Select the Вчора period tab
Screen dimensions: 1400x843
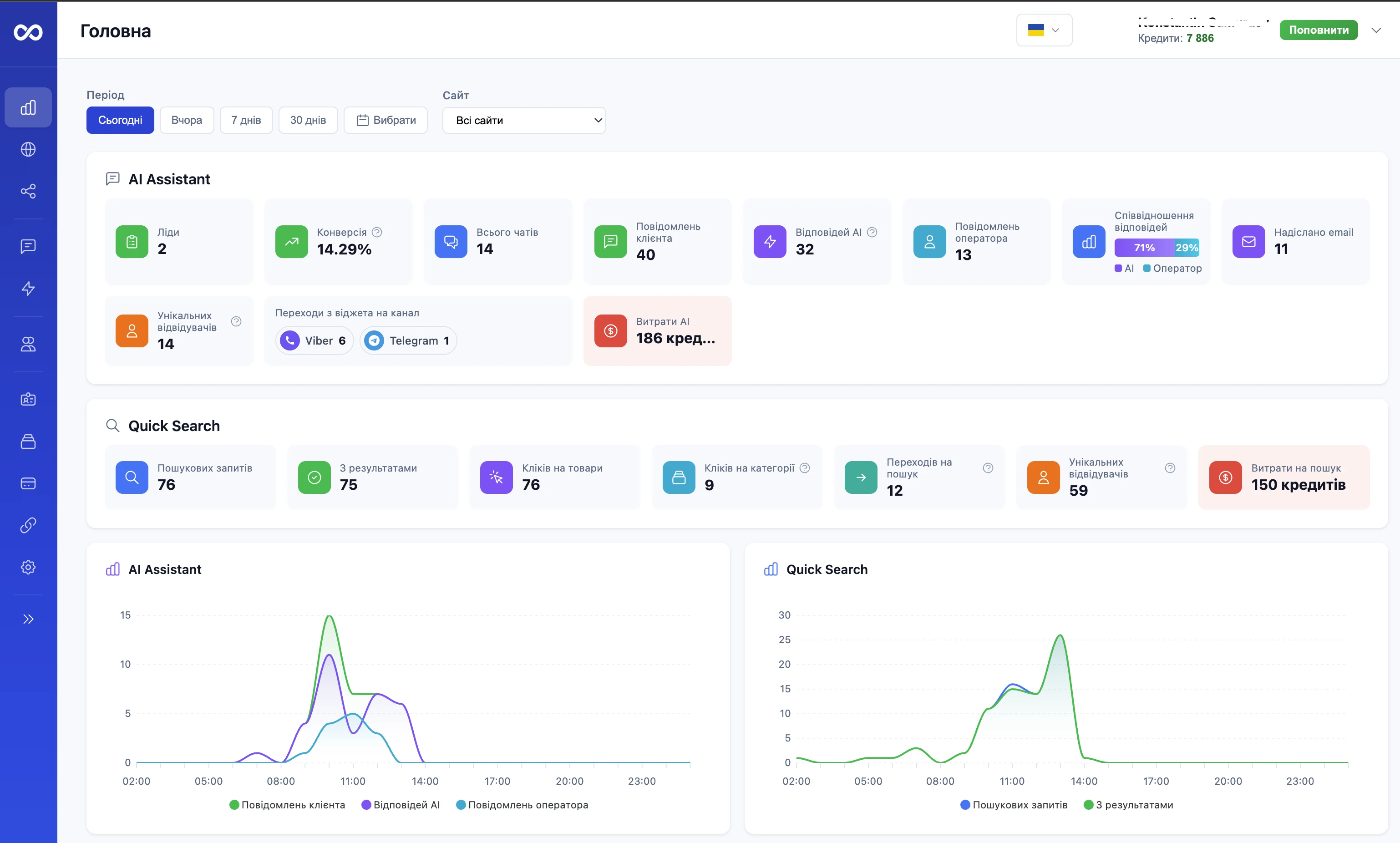coord(187,120)
